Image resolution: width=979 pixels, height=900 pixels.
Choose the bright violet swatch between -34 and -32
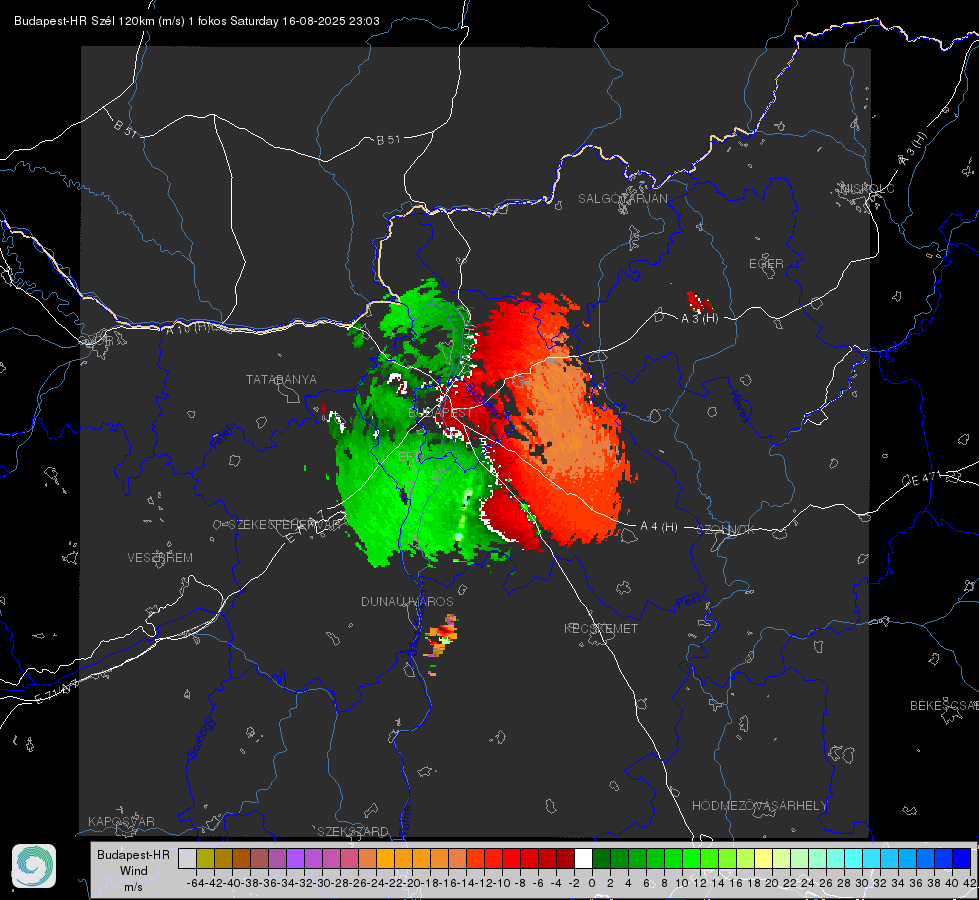295,858
